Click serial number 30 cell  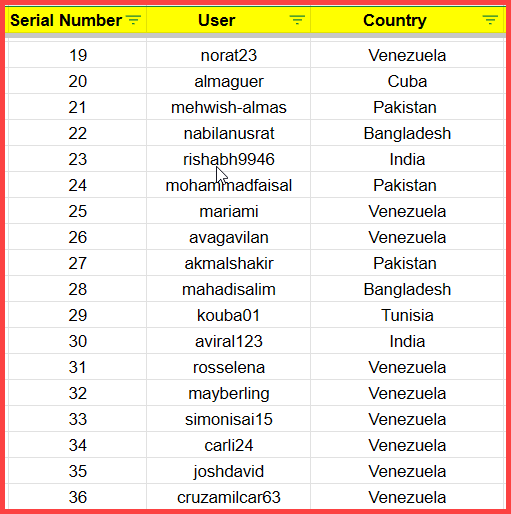pyautogui.click(x=77, y=341)
